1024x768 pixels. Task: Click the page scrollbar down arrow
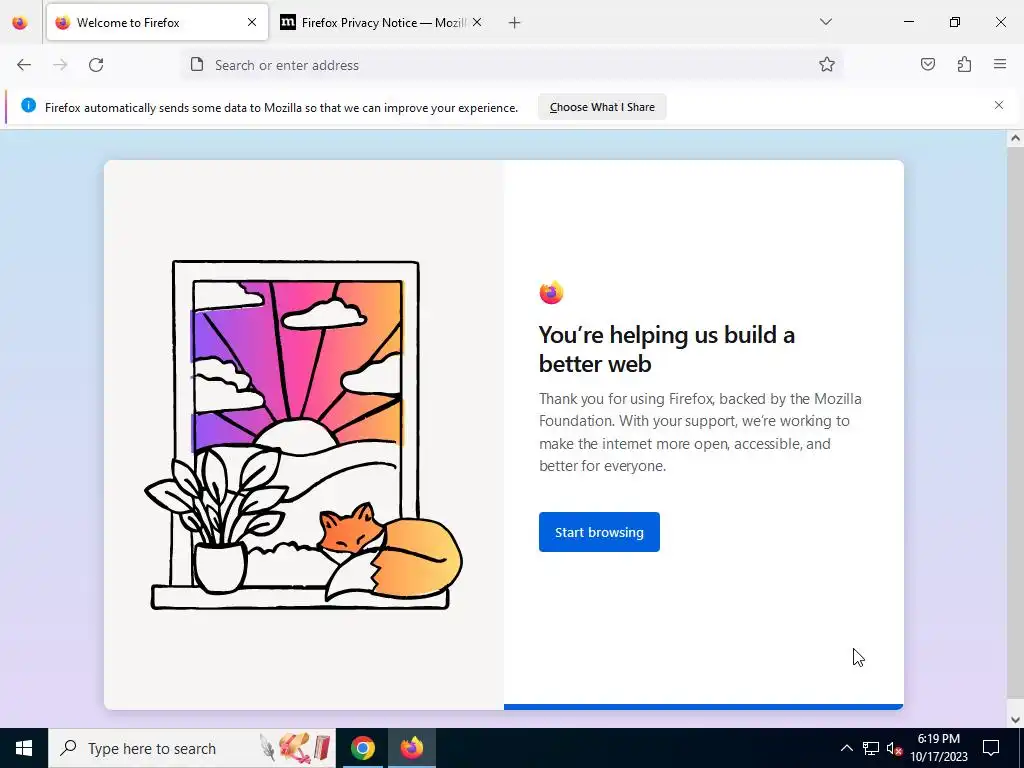tap(1015, 720)
